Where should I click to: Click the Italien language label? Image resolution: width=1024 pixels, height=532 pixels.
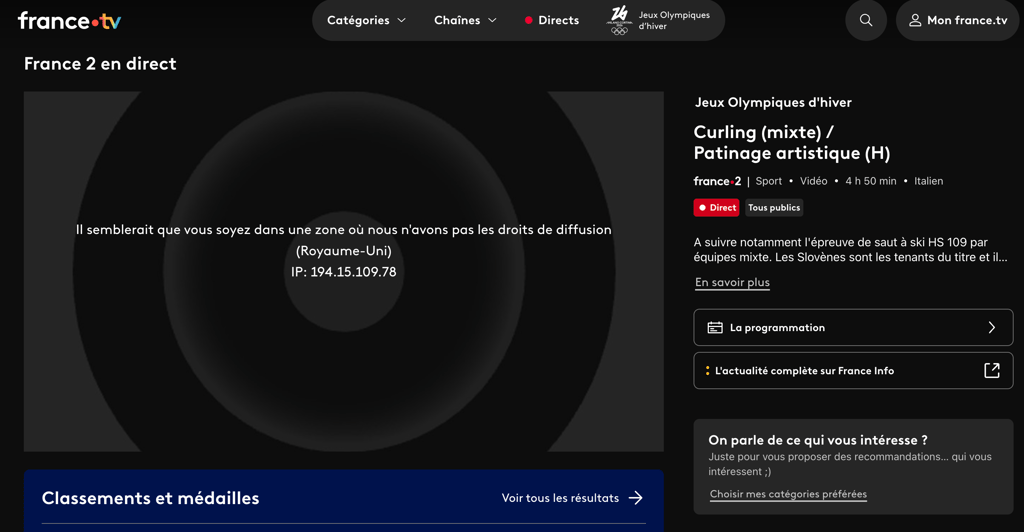click(928, 181)
